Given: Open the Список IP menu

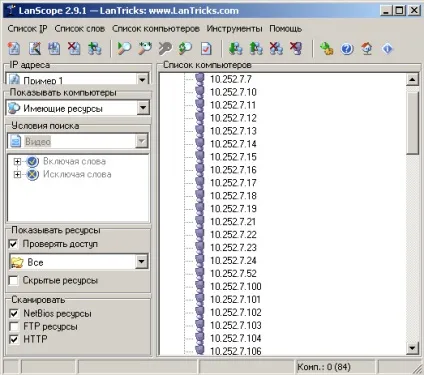Looking at the screenshot, I should pos(28,29).
